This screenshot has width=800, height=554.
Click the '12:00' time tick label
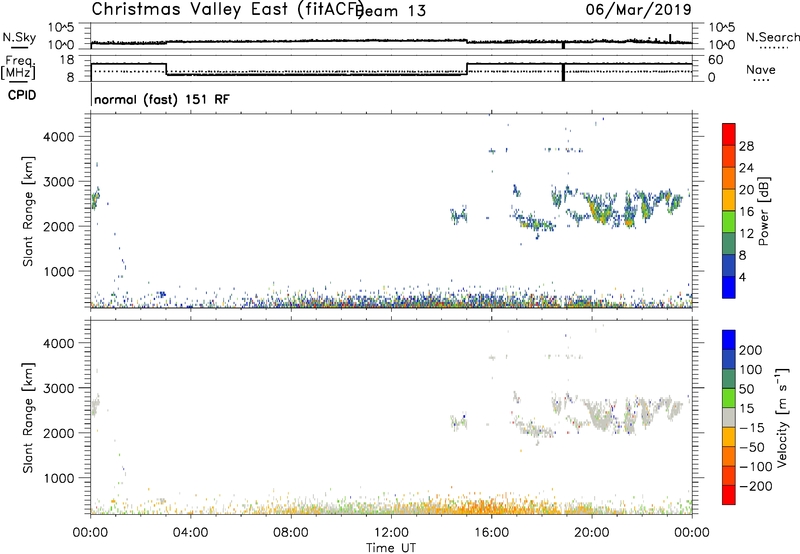coord(391,533)
